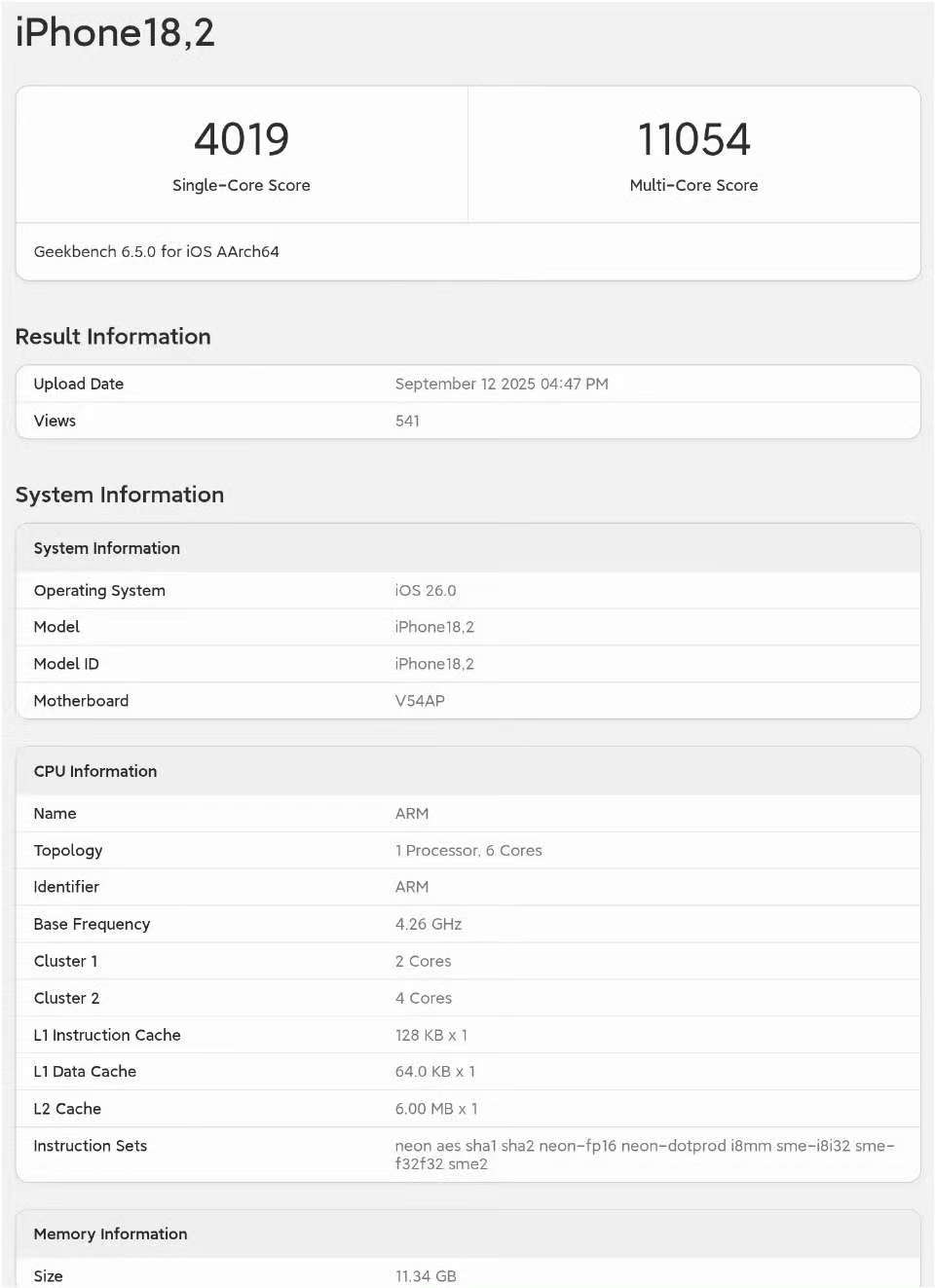Screen dimensions: 935x1288
Task: Click the motherboard value V54AP
Action: coord(420,701)
